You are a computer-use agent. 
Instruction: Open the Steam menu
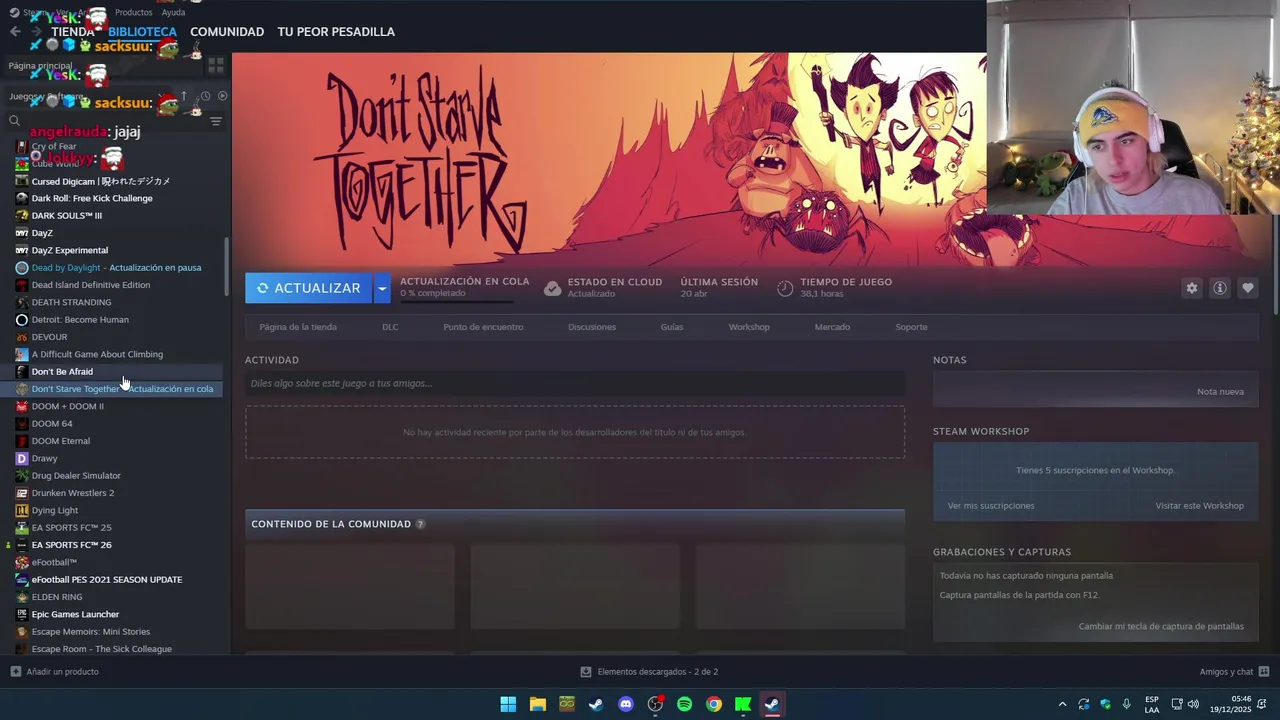click(x=33, y=12)
